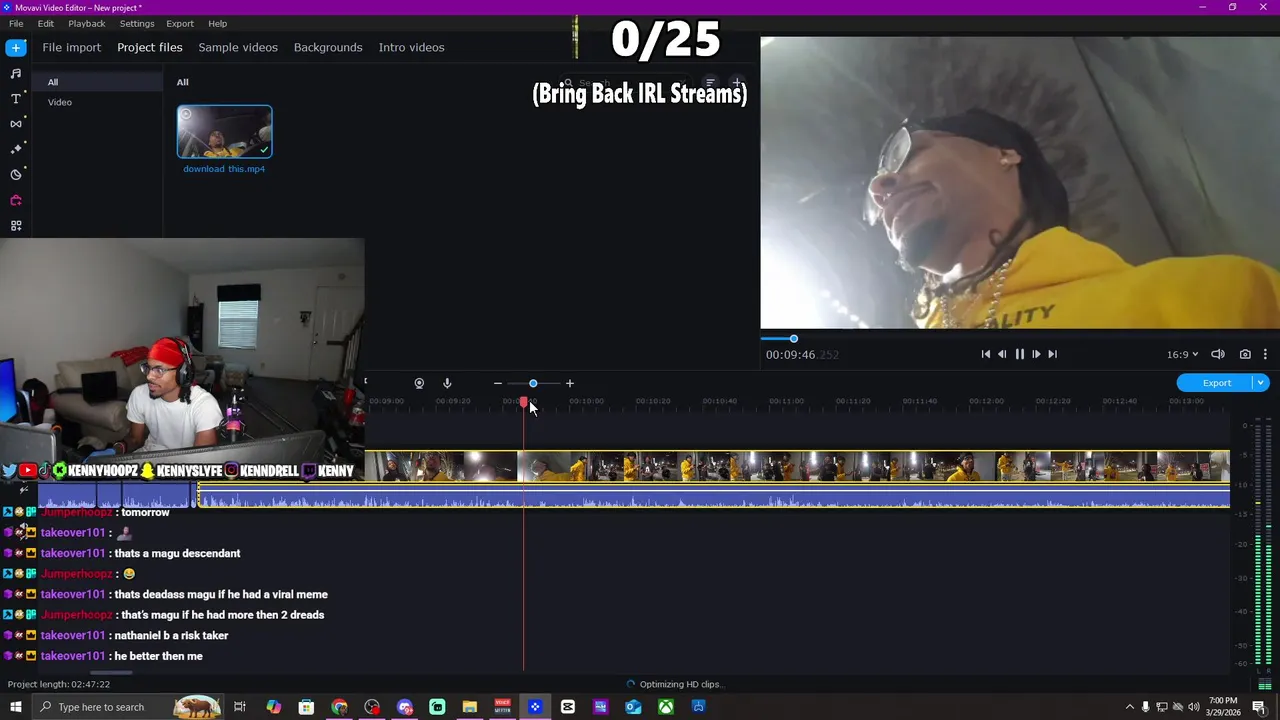Open the pink Effects Store bag icon
Image resolution: width=1280 pixels, height=720 pixels.
[16, 200]
